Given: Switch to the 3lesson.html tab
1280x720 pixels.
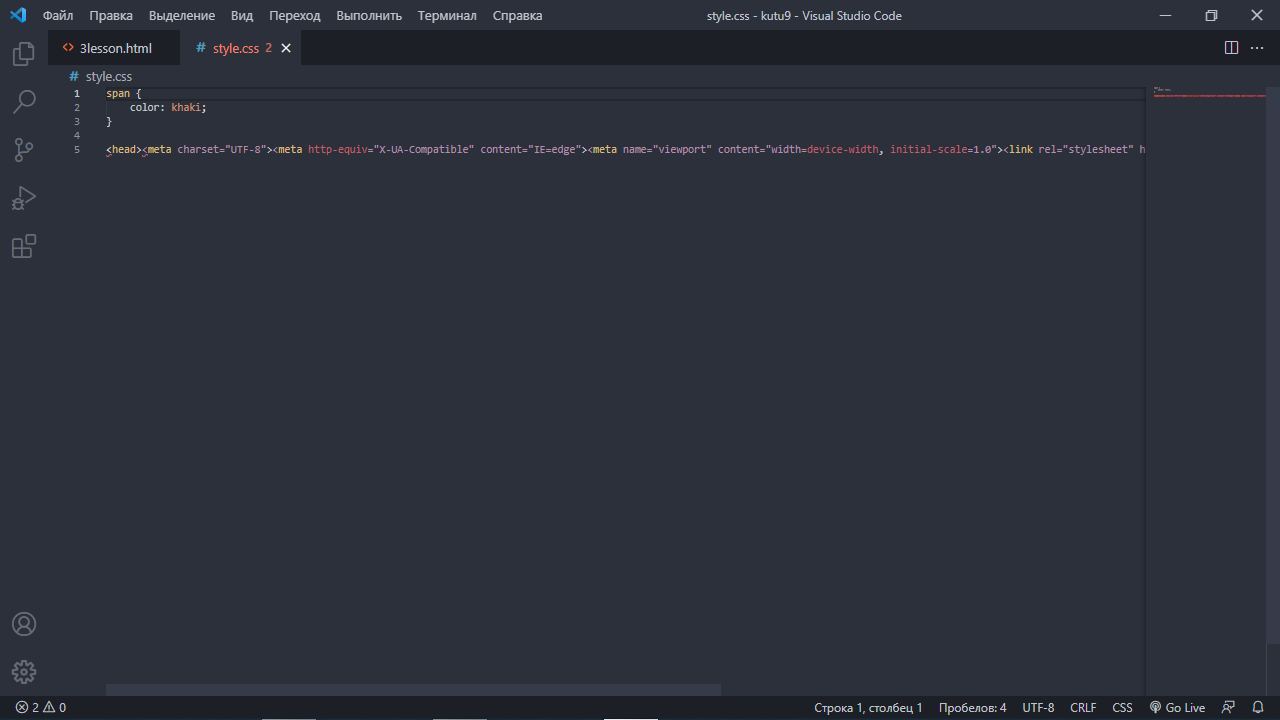Looking at the screenshot, I should 115,48.
